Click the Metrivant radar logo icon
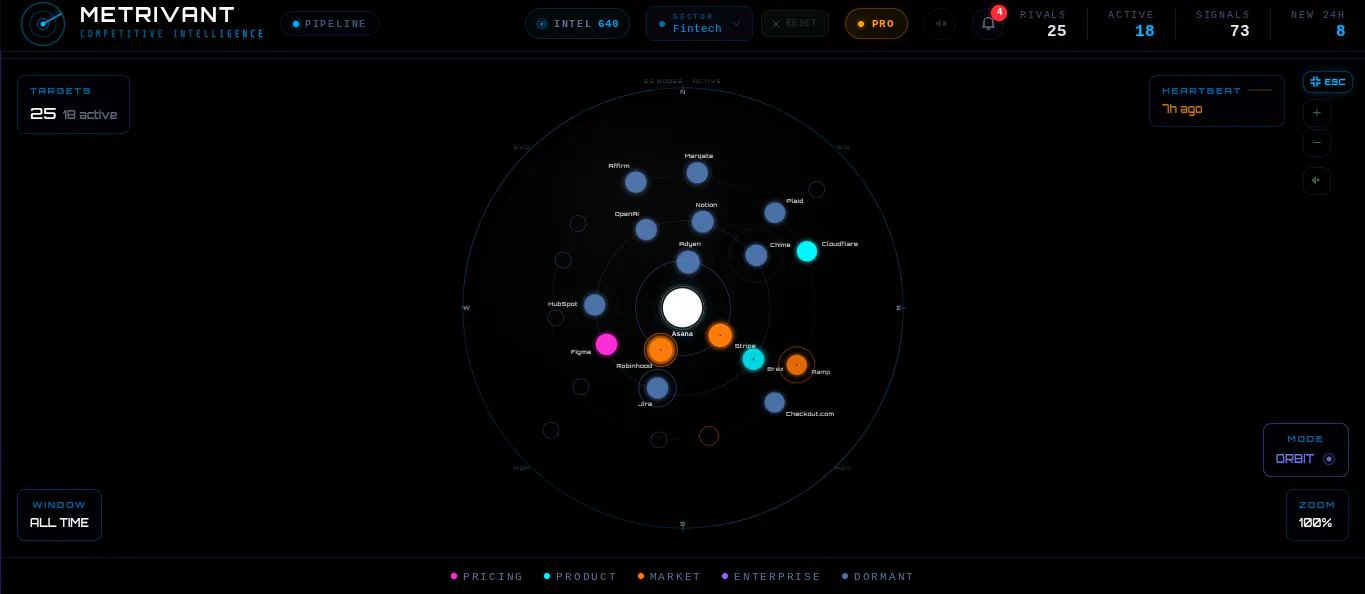This screenshot has width=1365, height=594. [43, 23]
